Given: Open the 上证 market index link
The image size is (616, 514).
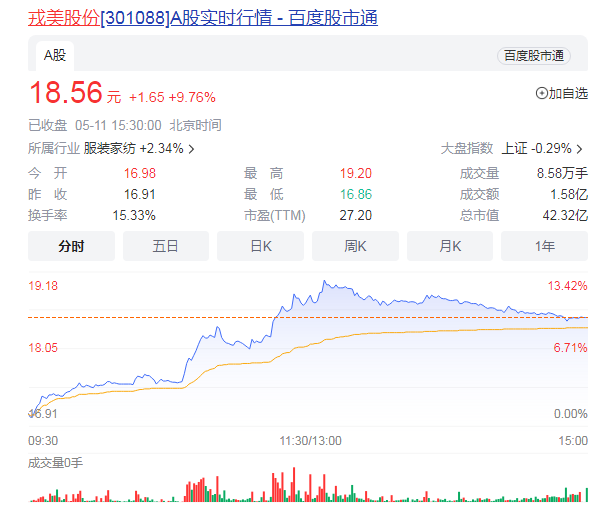Looking at the screenshot, I should point(514,149).
